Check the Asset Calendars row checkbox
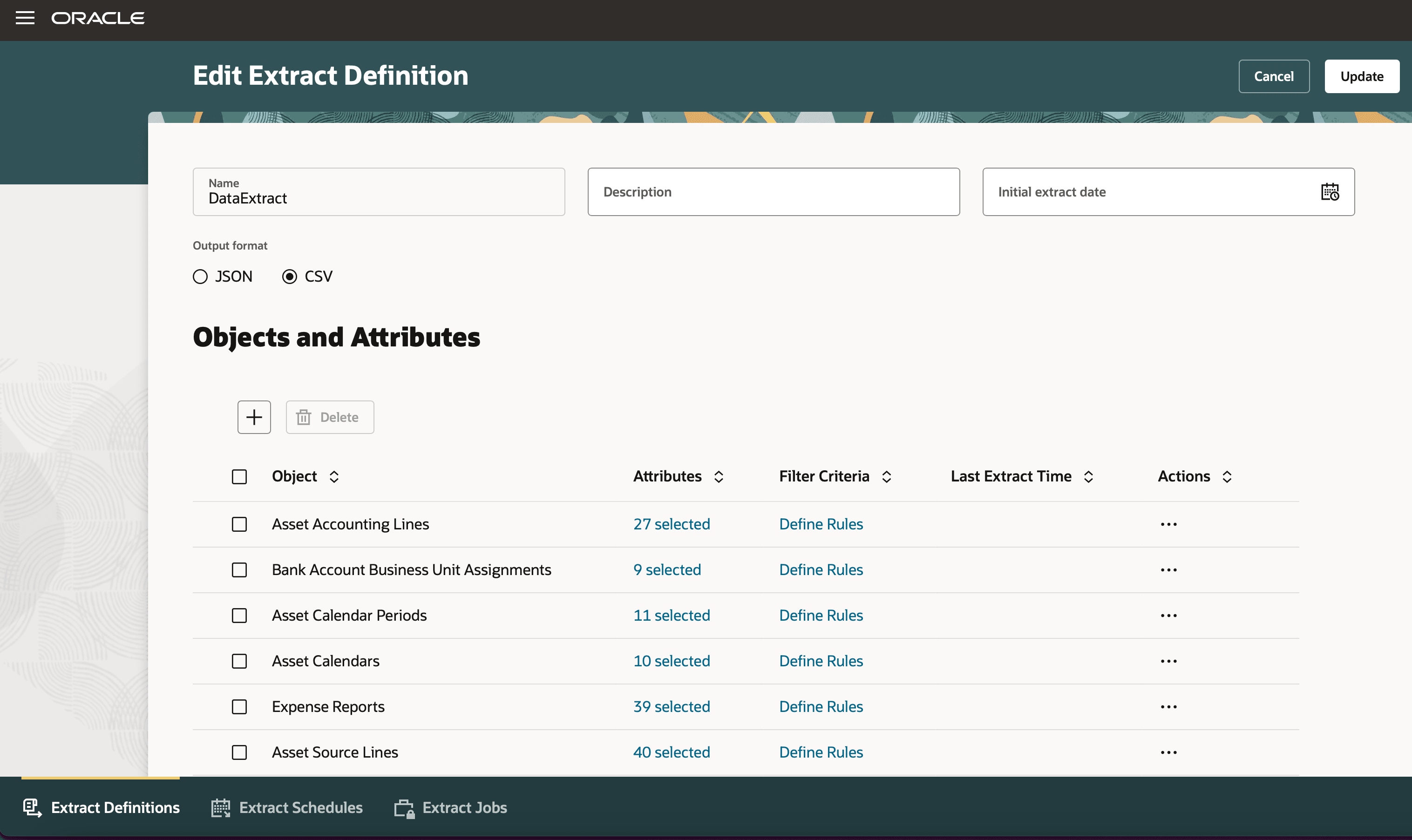Image resolution: width=1412 pixels, height=840 pixels. [239, 661]
